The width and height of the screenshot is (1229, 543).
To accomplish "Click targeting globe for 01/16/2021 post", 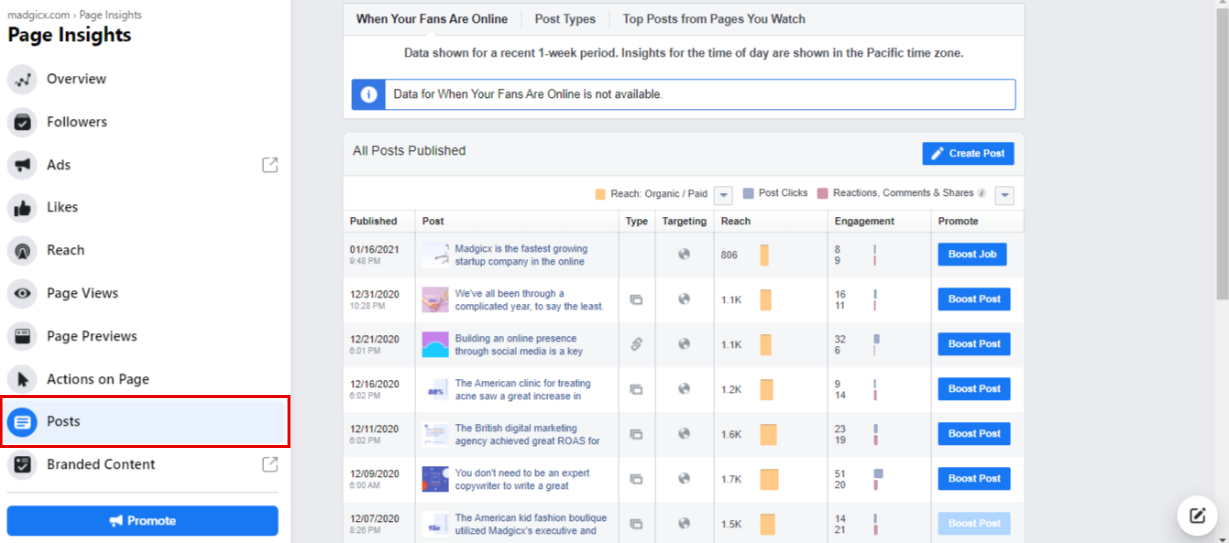I will [x=684, y=254].
